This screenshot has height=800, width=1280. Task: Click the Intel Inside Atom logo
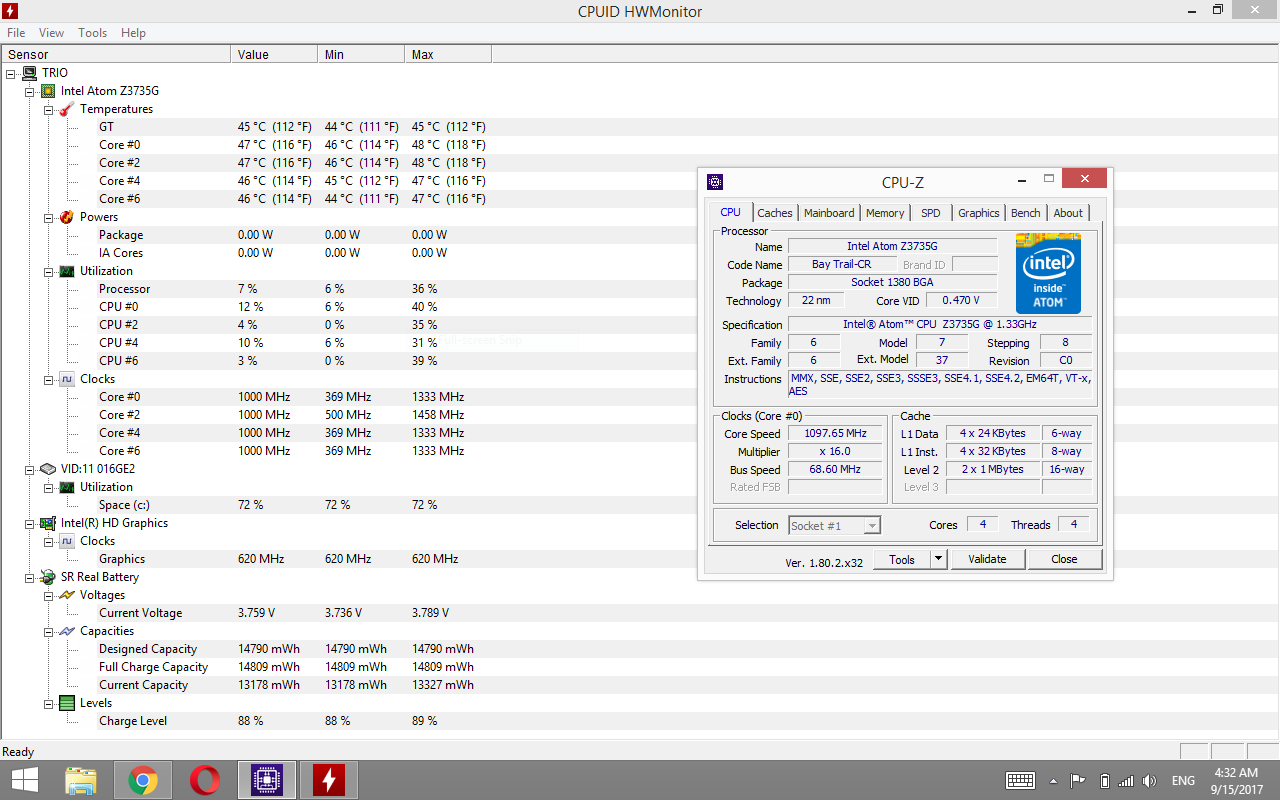click(x=1048, y=273)
